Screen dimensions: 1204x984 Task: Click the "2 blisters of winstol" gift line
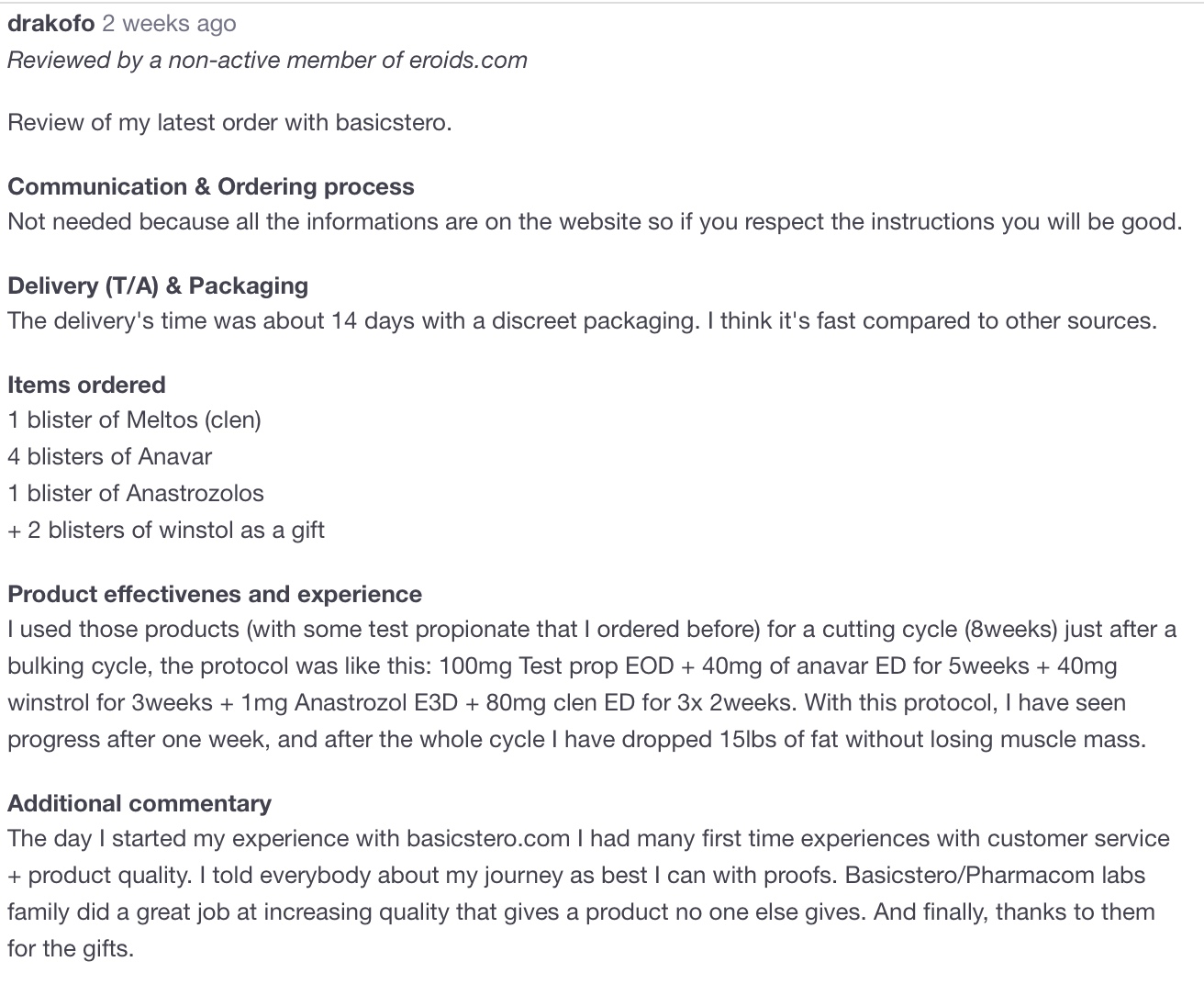(x=166, y=531)
